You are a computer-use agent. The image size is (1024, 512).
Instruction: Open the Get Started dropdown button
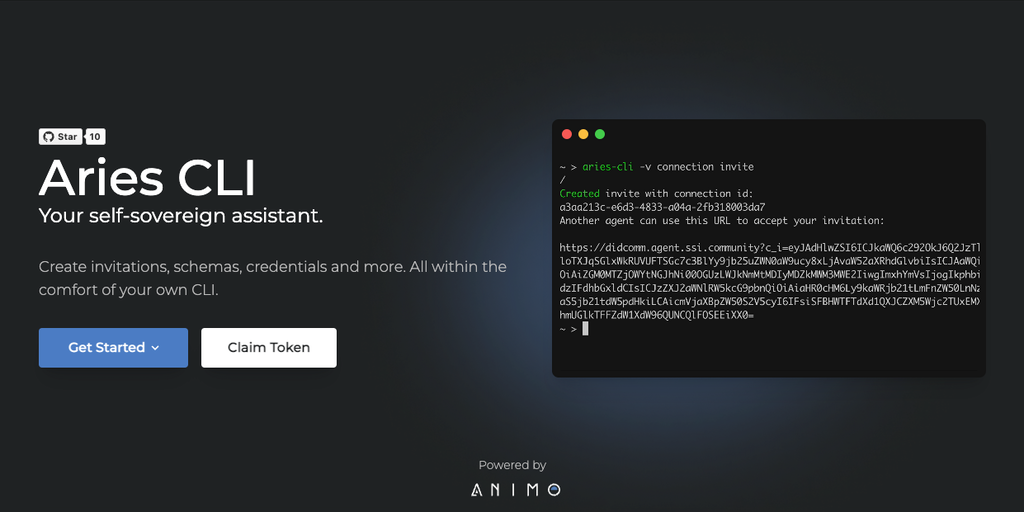coord(114,347)
